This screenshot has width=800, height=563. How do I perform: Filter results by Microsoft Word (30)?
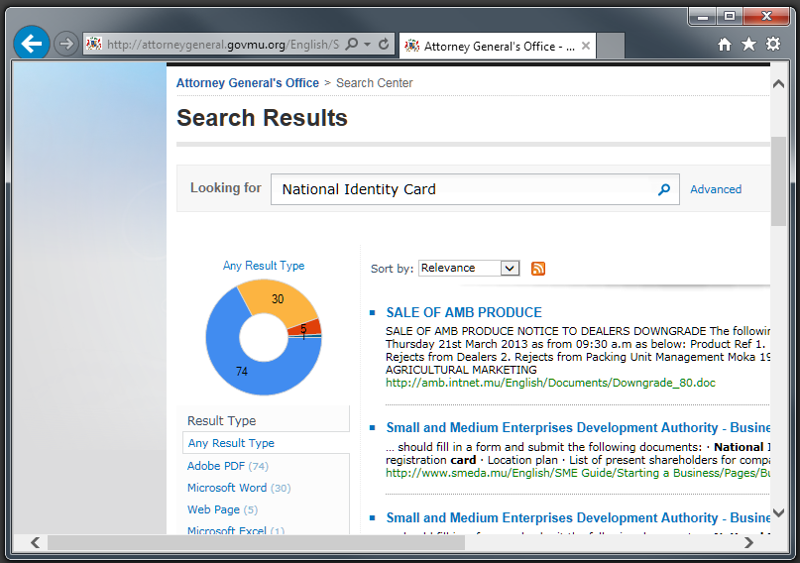(x=239, y=488)
